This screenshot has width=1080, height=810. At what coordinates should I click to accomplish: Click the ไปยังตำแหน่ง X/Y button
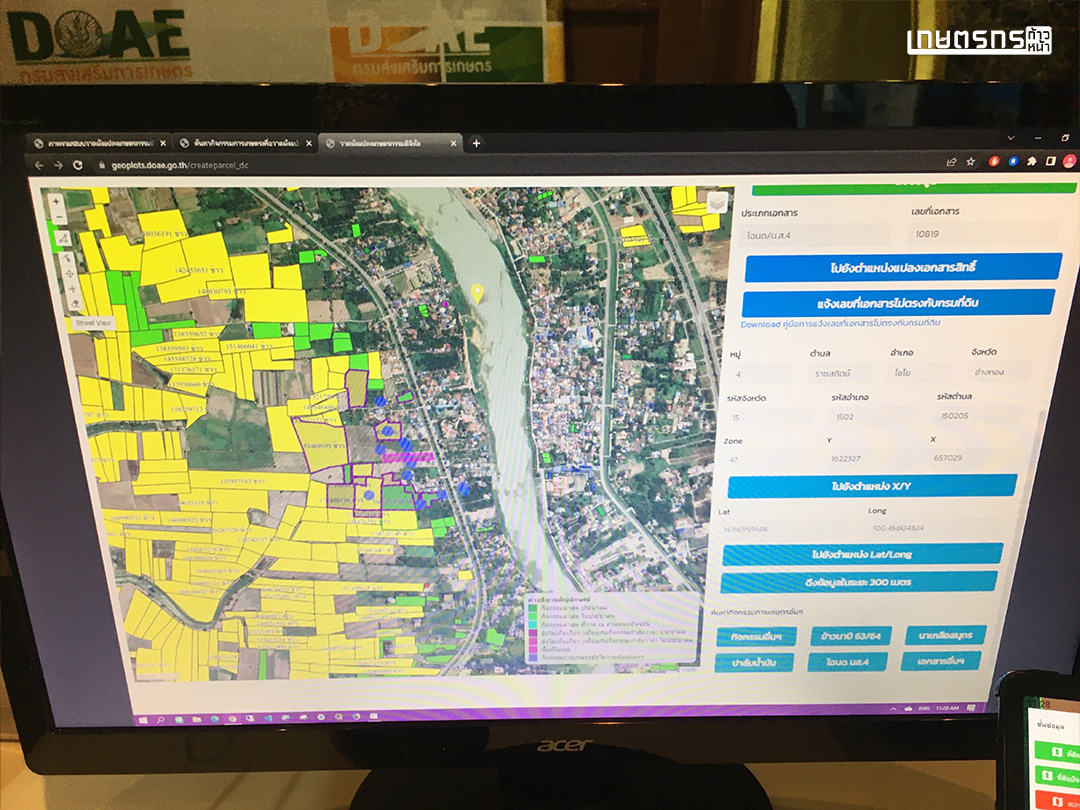pos(872,486)
